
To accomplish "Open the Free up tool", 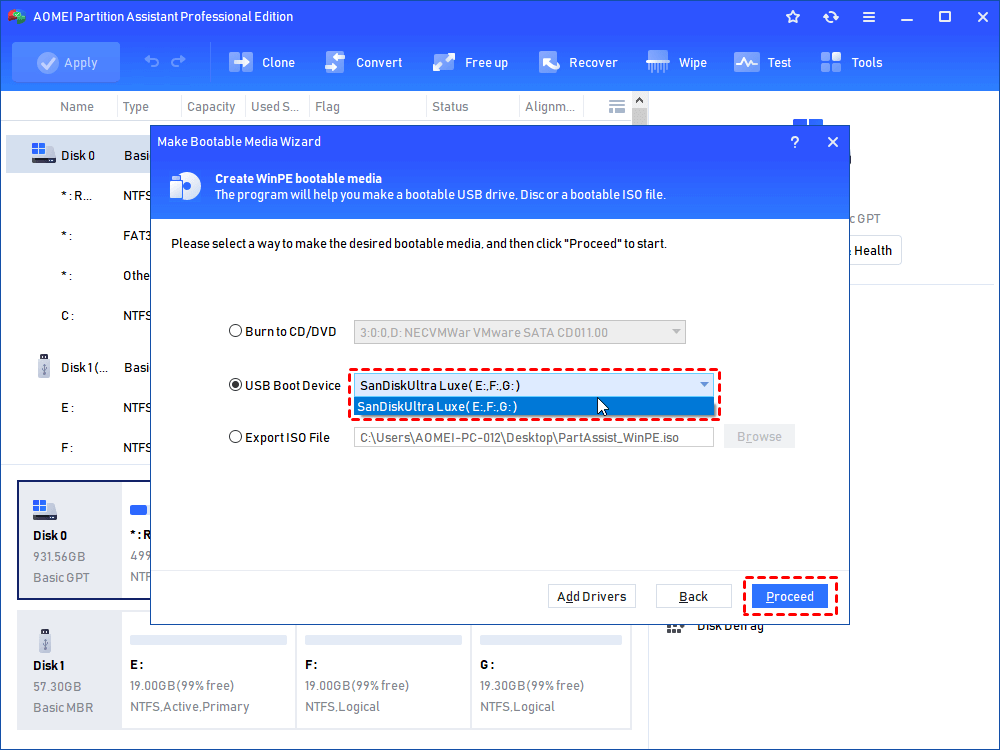I will [470, 62].
